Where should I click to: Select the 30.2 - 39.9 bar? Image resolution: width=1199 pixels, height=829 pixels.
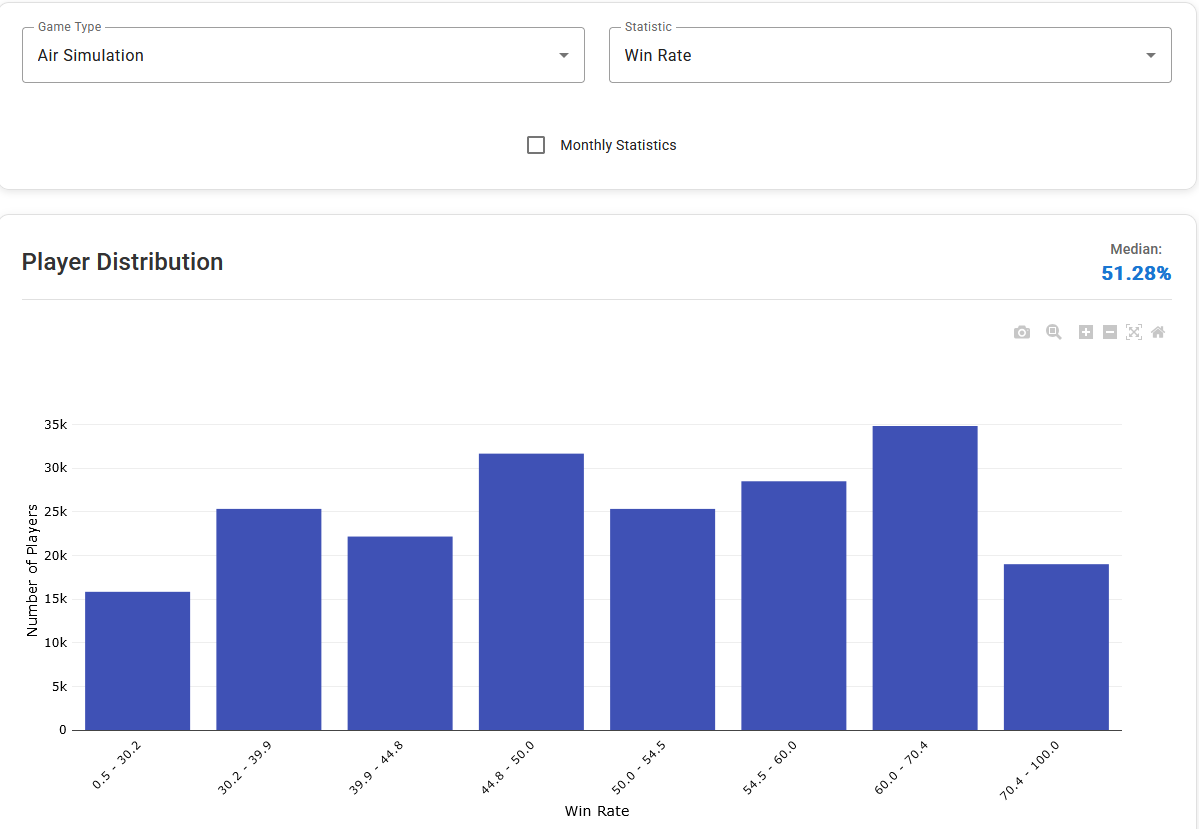coord(268,620)
